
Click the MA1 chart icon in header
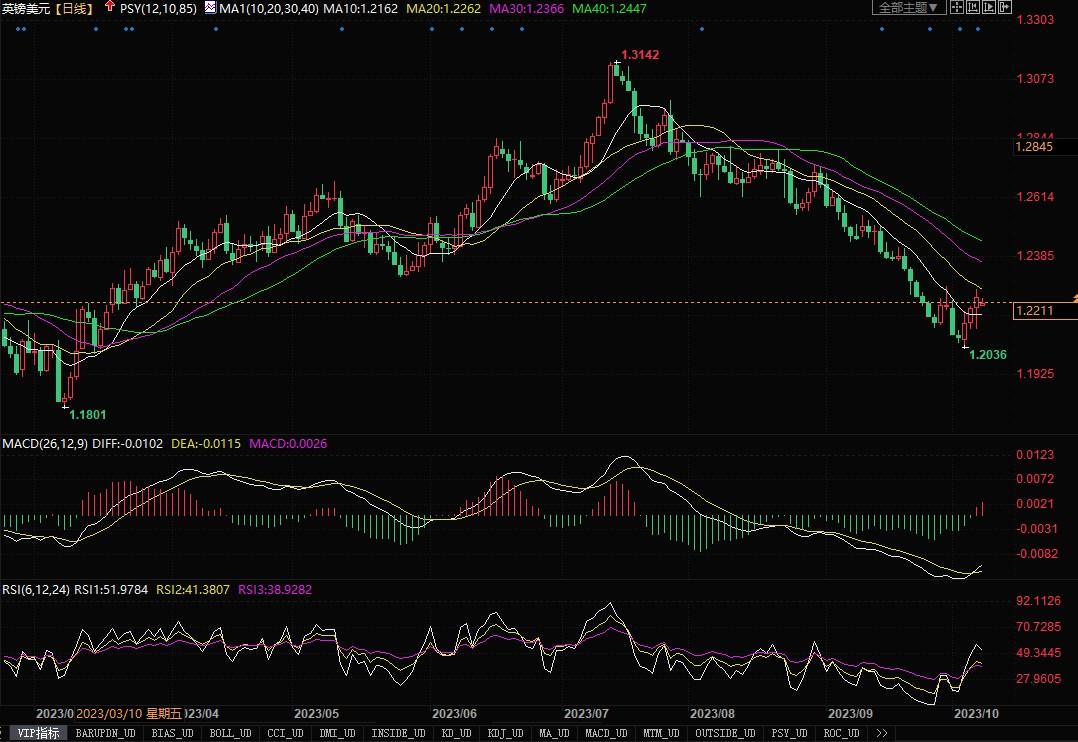tap(210, 8)
